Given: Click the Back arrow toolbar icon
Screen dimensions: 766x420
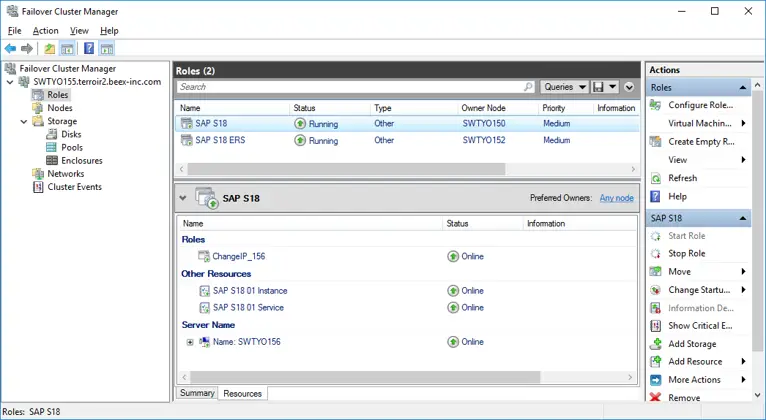Looking at the screenshot, I should [10, 48].
